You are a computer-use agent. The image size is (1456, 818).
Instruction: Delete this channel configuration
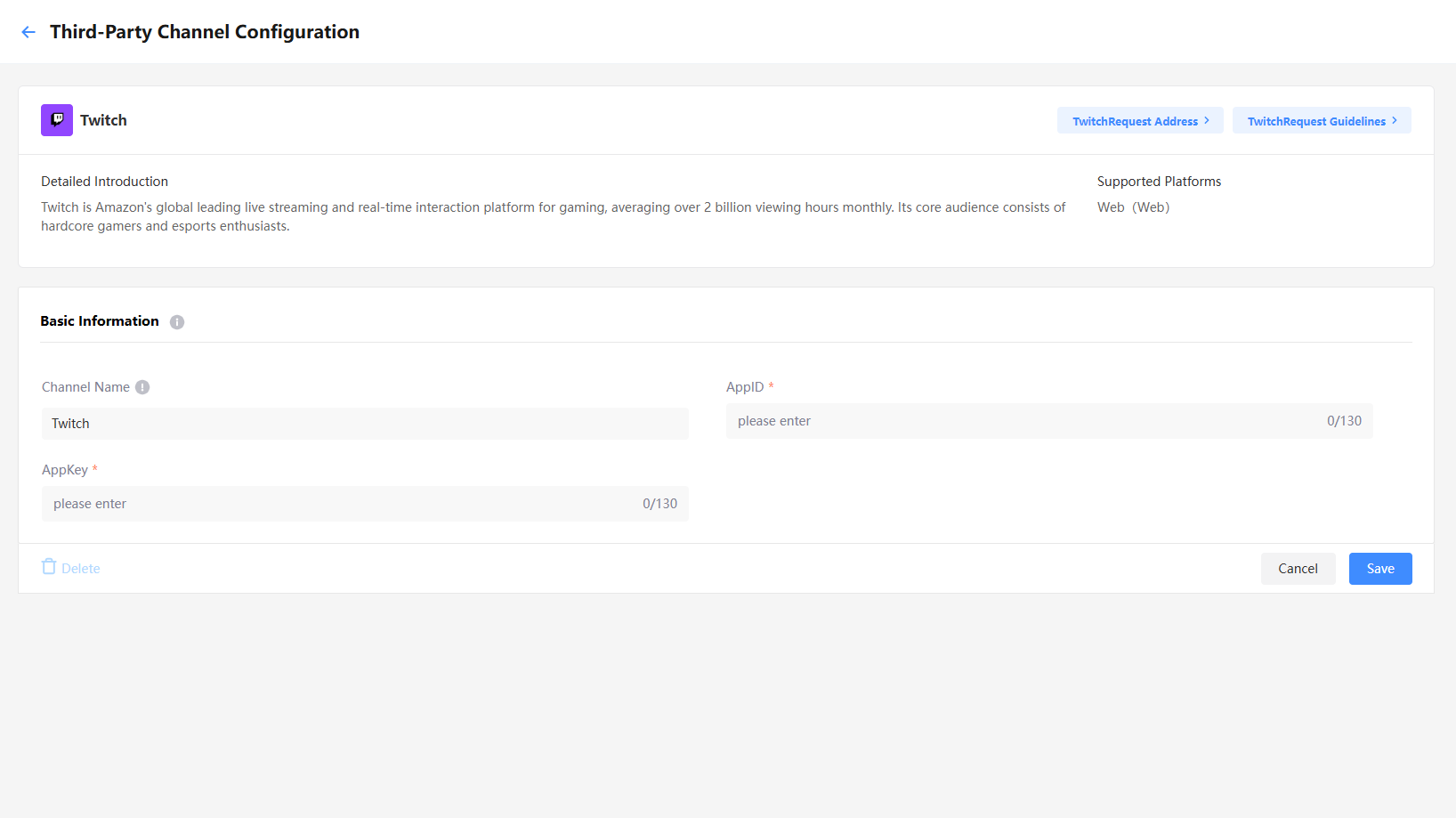point(71,568)
